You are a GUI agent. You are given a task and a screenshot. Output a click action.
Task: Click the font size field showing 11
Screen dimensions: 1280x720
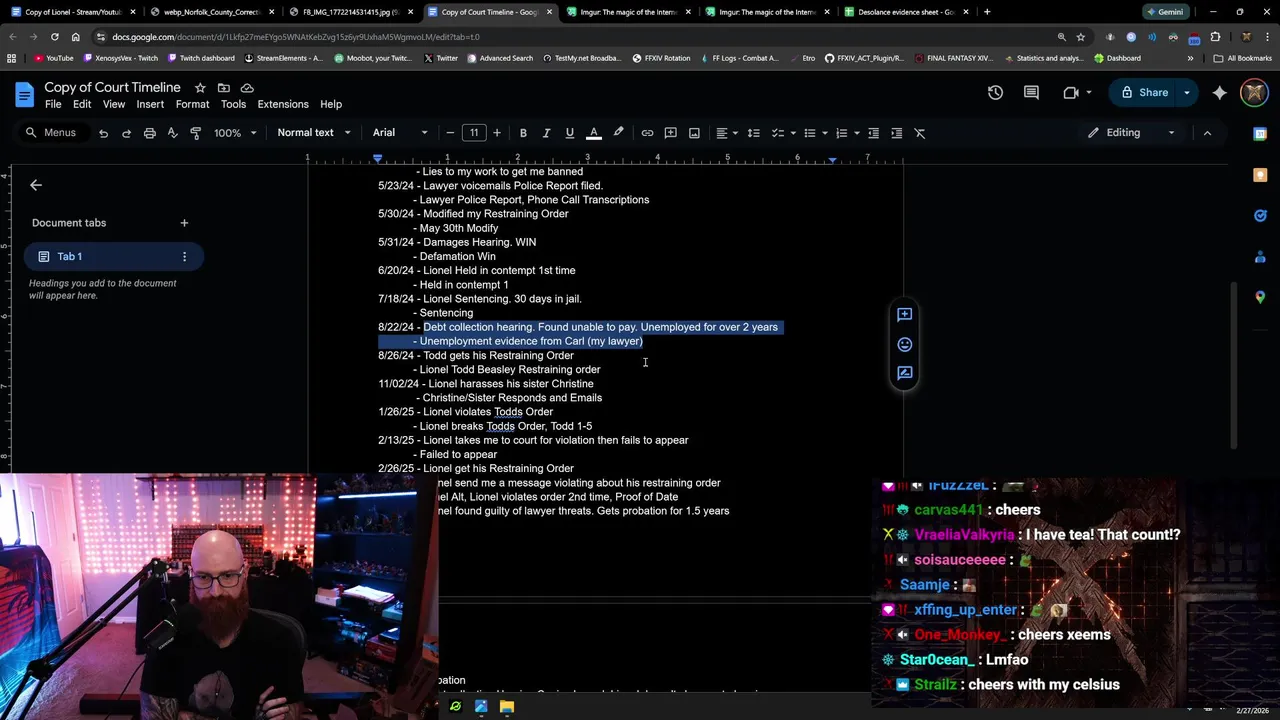click(474, 133)
